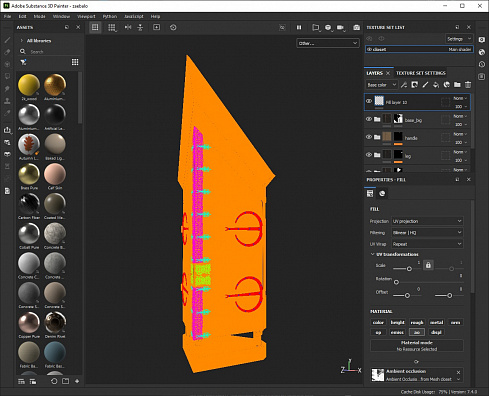489x396 pixels.
Task: Toggle the height material channel button
Action: (397, 322)
